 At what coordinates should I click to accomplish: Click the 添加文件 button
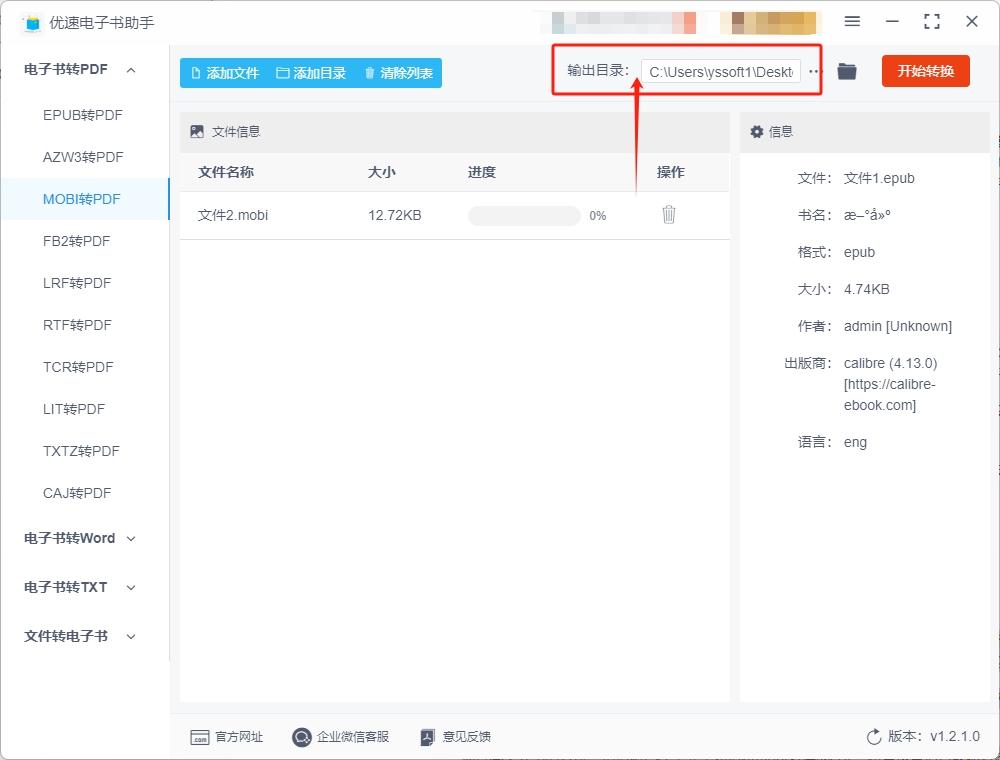tap(225, 73)
